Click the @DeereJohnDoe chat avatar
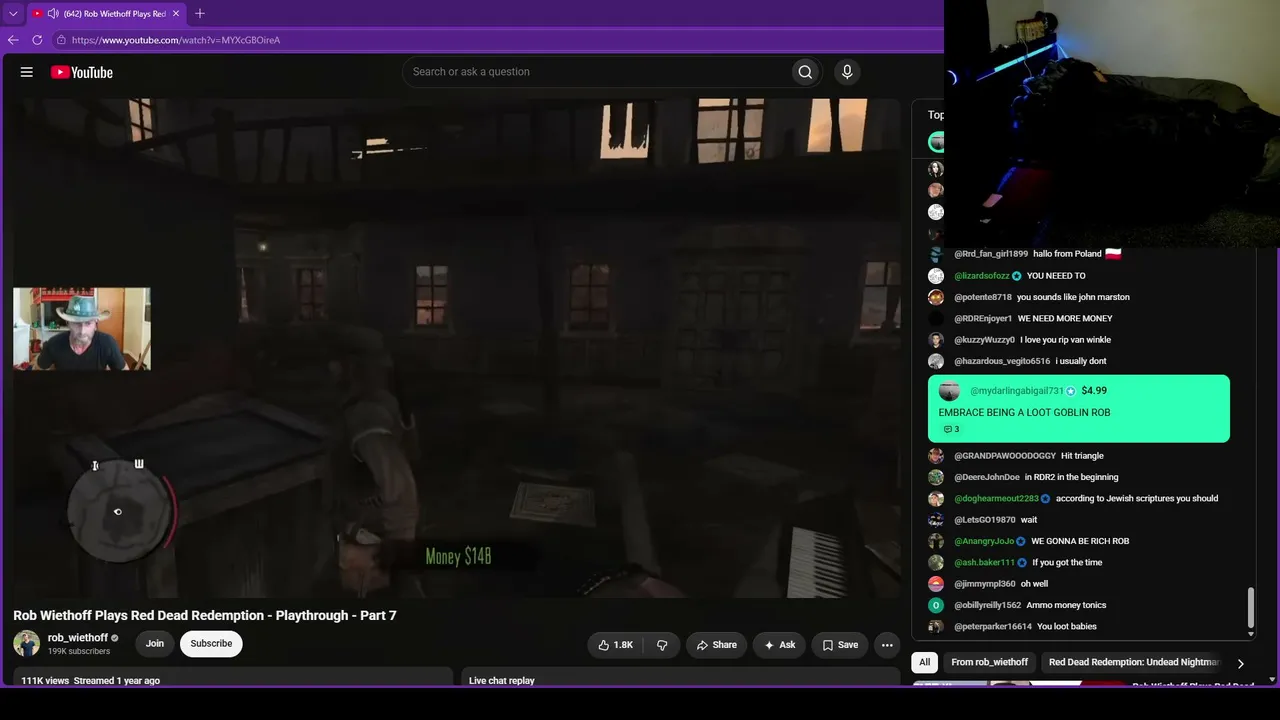Viewport: 1280px width, 720px height. [936, 477]
